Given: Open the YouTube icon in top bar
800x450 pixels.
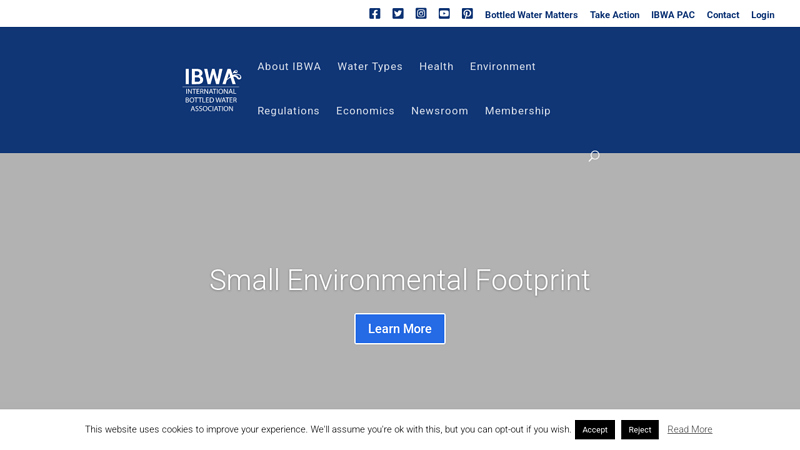Looking at the screenshot, I should click(x=444, y=14).
